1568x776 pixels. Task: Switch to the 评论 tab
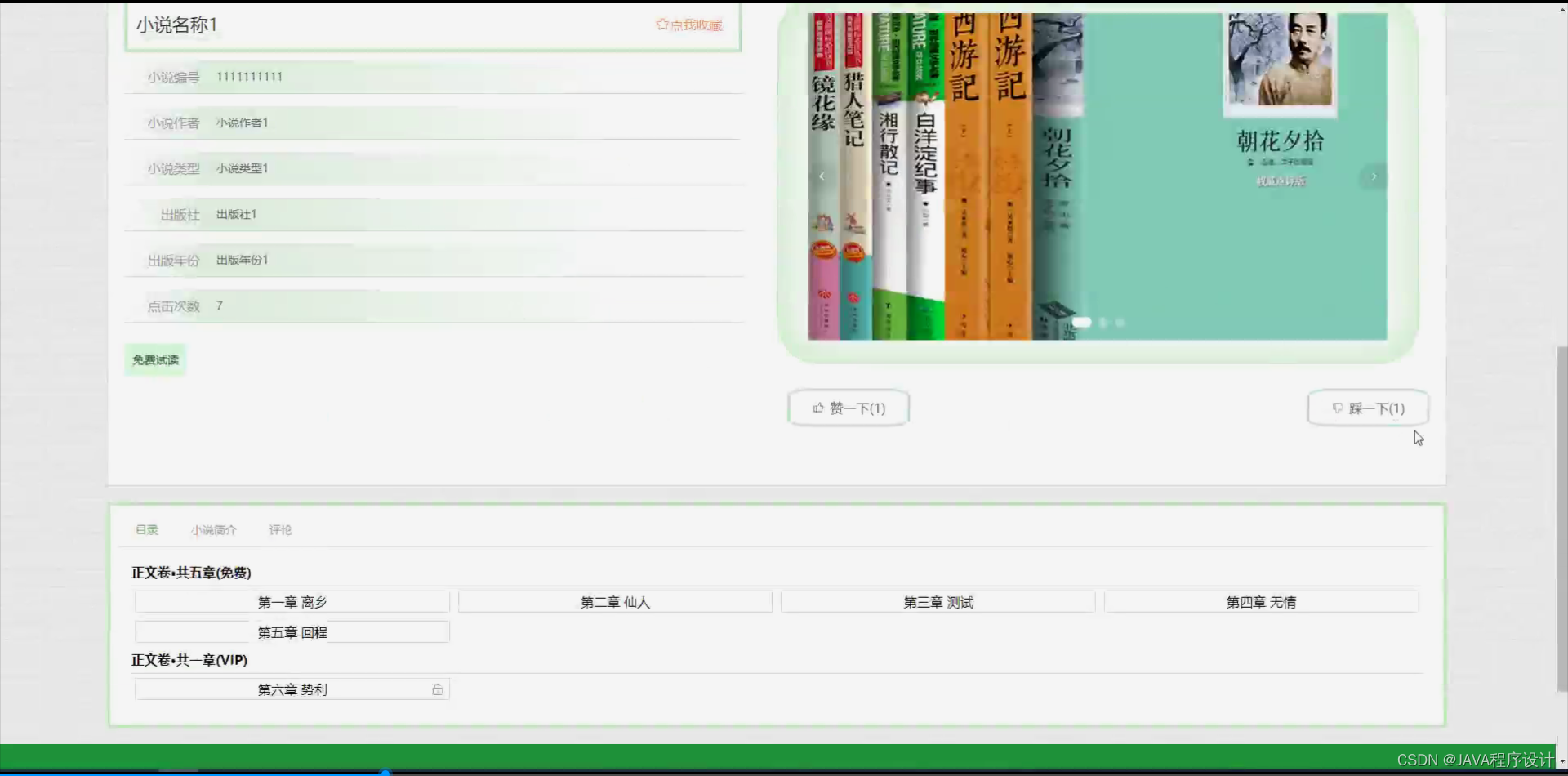[x=280, y=529]
